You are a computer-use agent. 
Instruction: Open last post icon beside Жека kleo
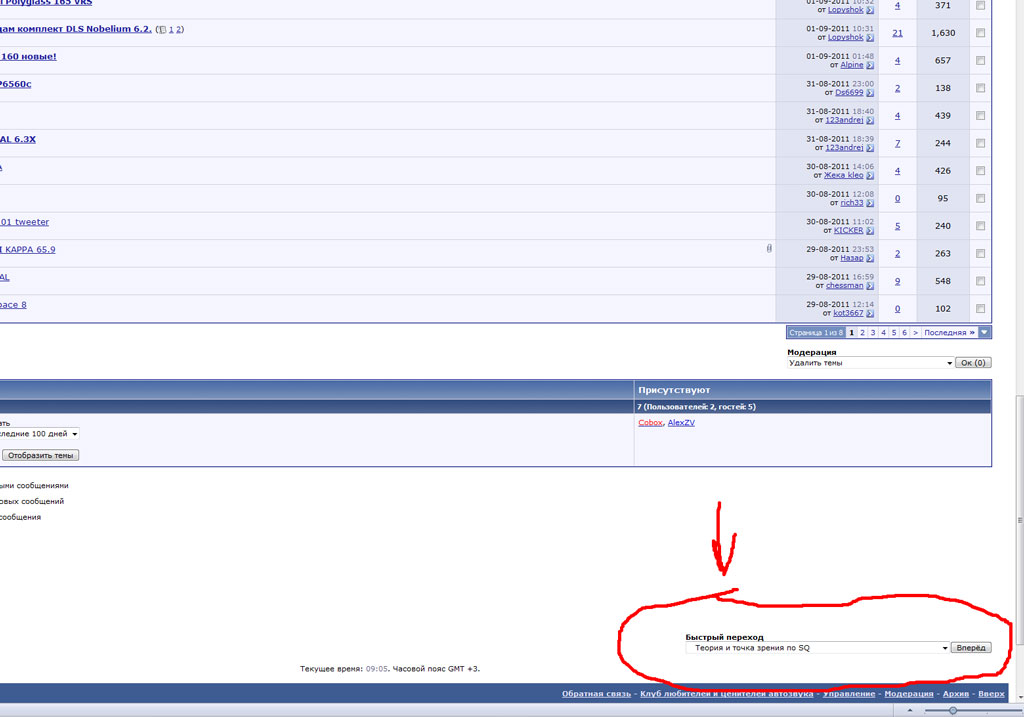[870, 175]
